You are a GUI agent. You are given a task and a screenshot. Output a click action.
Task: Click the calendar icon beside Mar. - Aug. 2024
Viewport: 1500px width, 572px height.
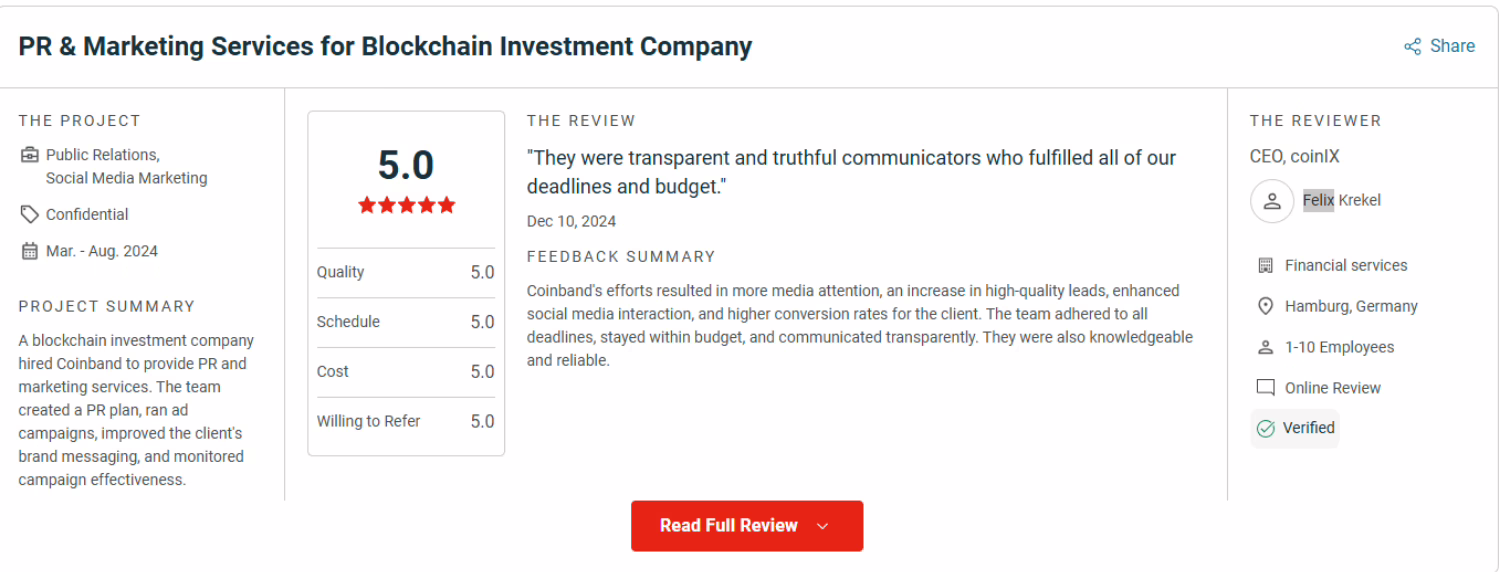29,251
